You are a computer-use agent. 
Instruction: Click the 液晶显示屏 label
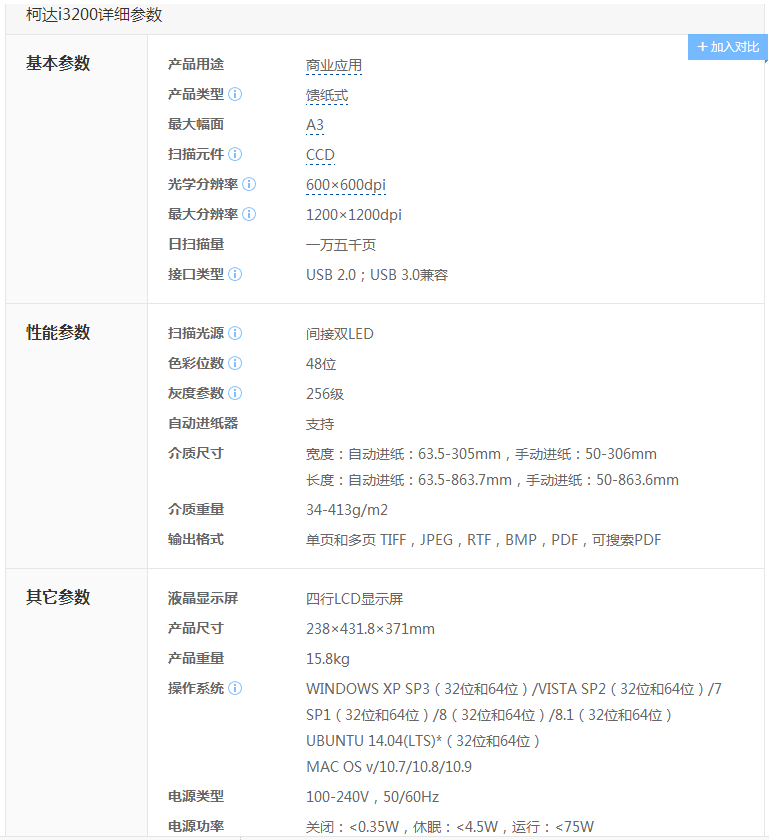pyautogui.click(x=203, y=598)
